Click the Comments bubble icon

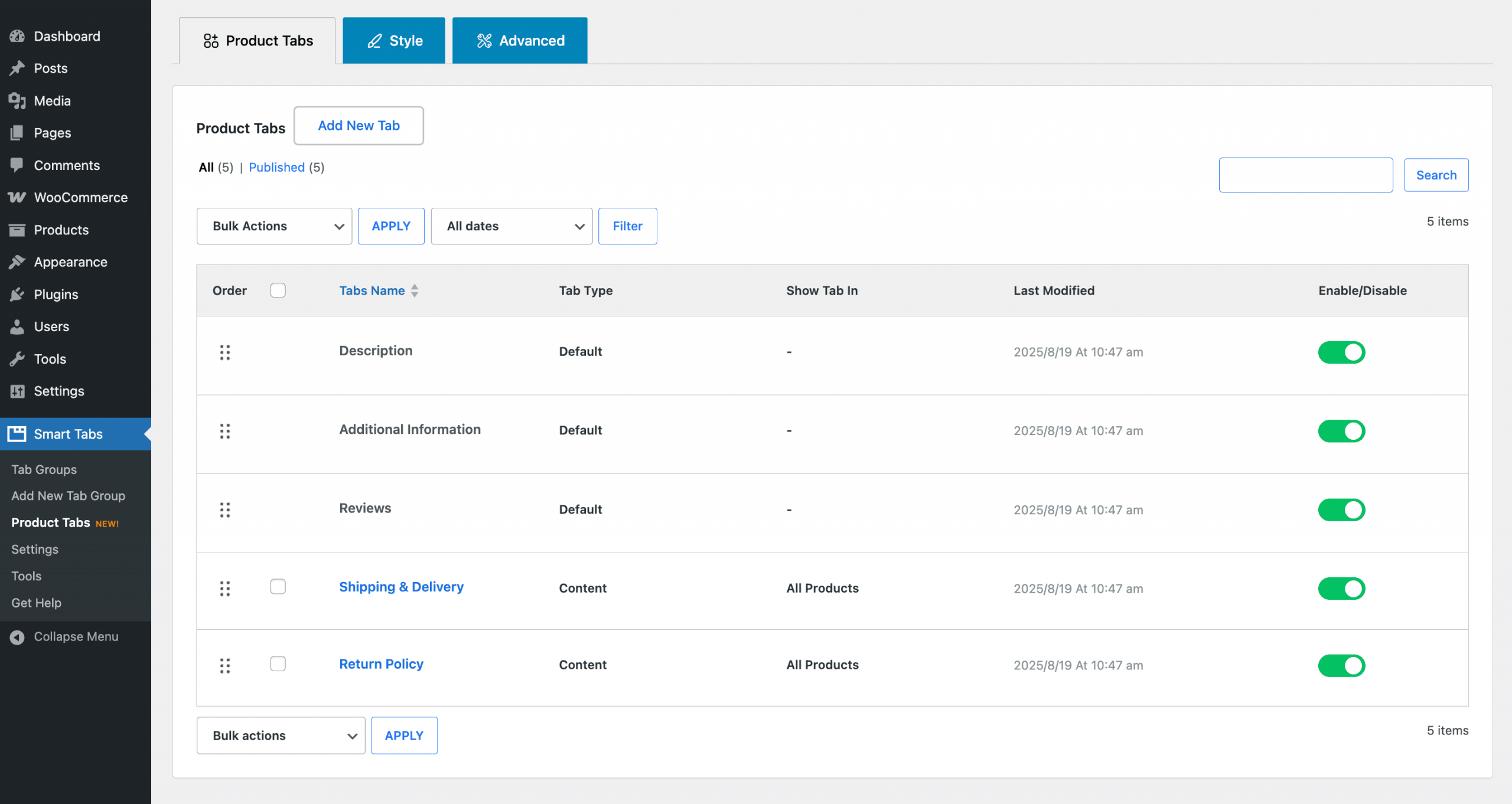pos(17,165)
